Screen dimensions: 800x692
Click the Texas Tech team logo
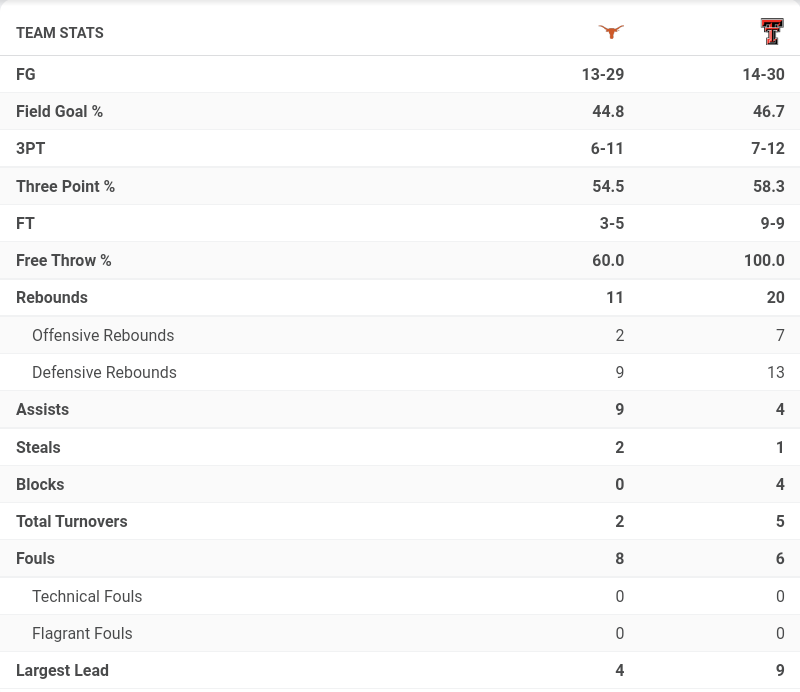coord(772,32)
